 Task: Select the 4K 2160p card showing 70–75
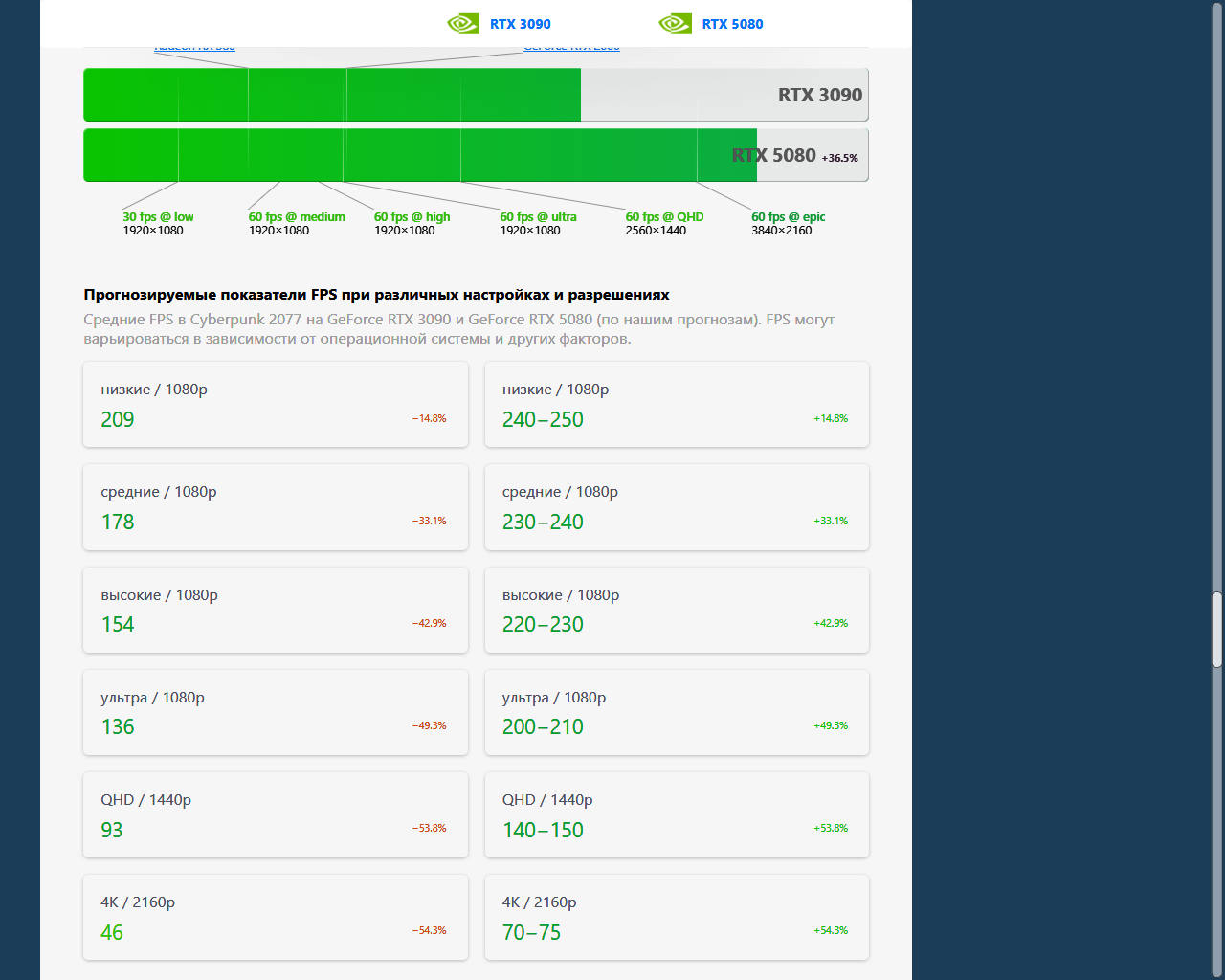[677, 917]
